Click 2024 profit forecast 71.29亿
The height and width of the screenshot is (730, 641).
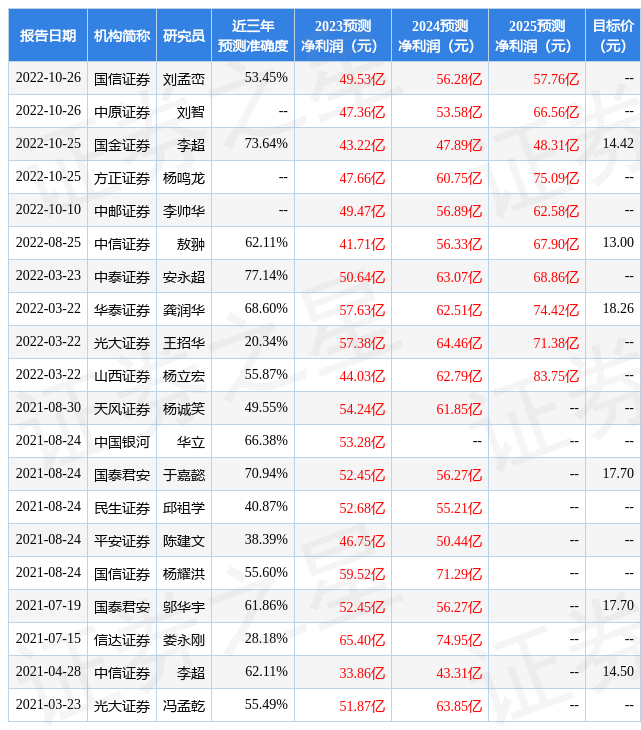click(459, 574)
